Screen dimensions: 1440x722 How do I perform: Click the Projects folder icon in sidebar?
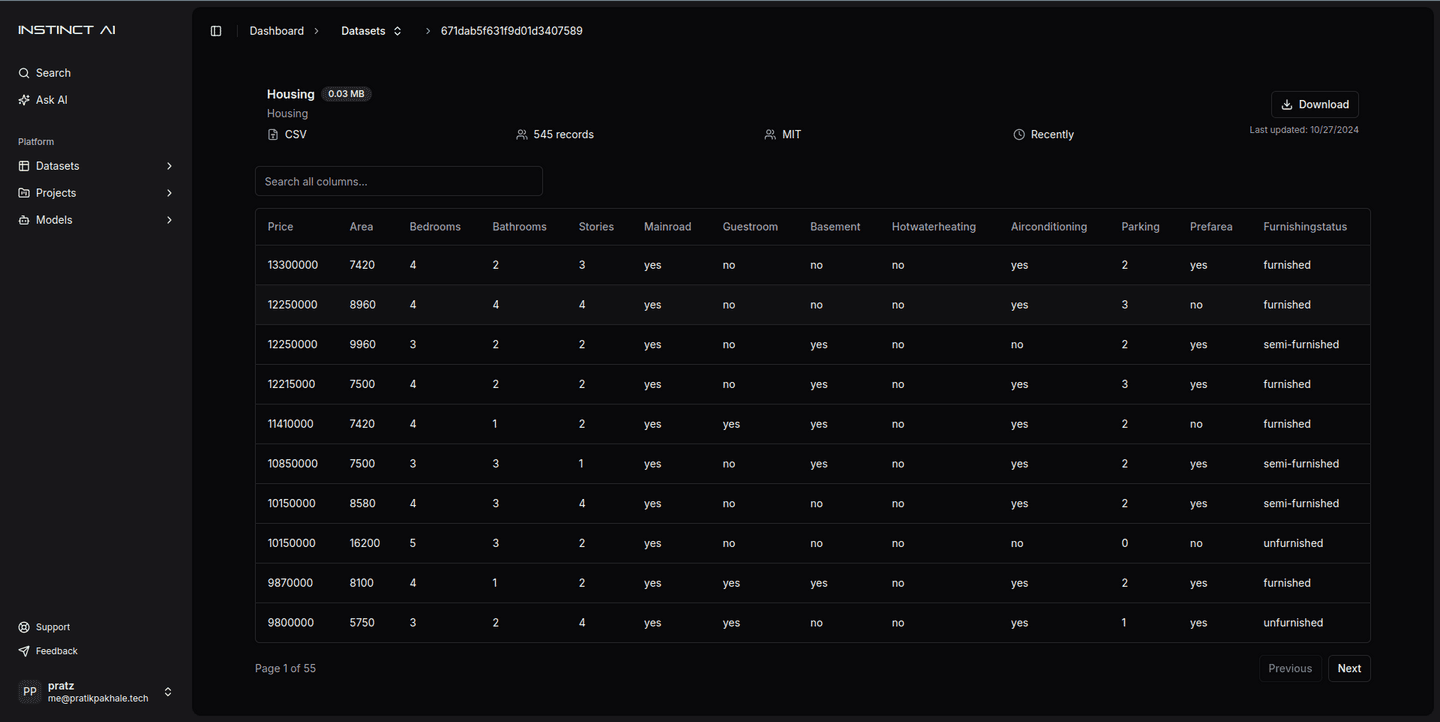[24, 193]
